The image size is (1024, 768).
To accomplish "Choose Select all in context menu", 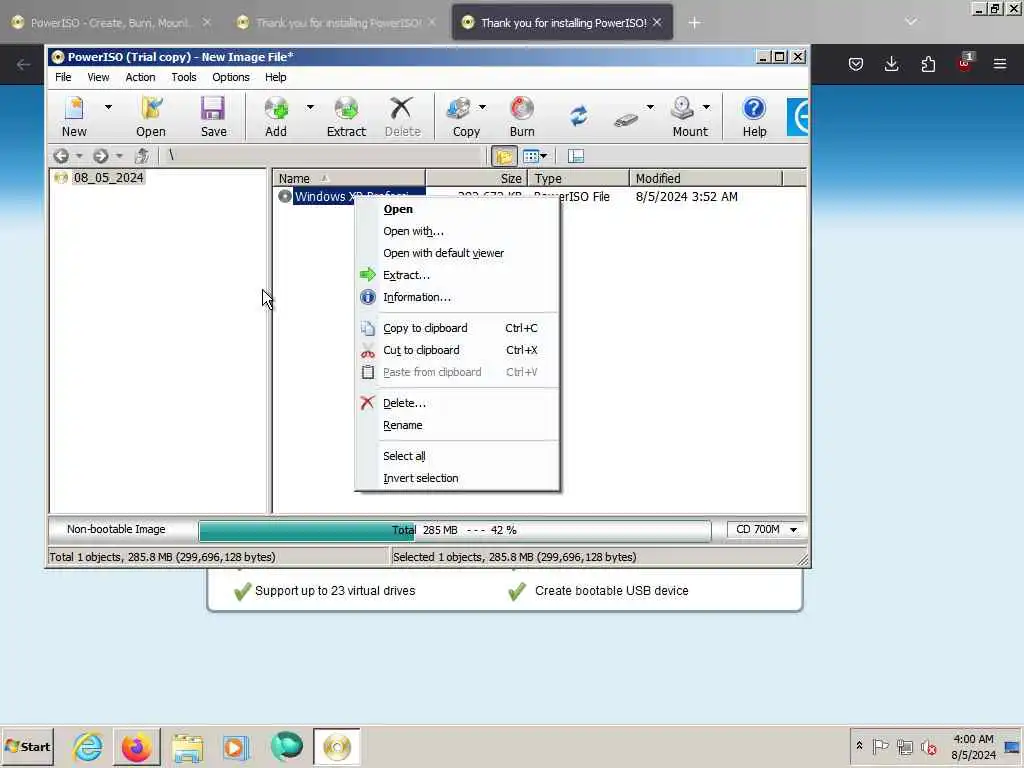I will click(456, 456).
